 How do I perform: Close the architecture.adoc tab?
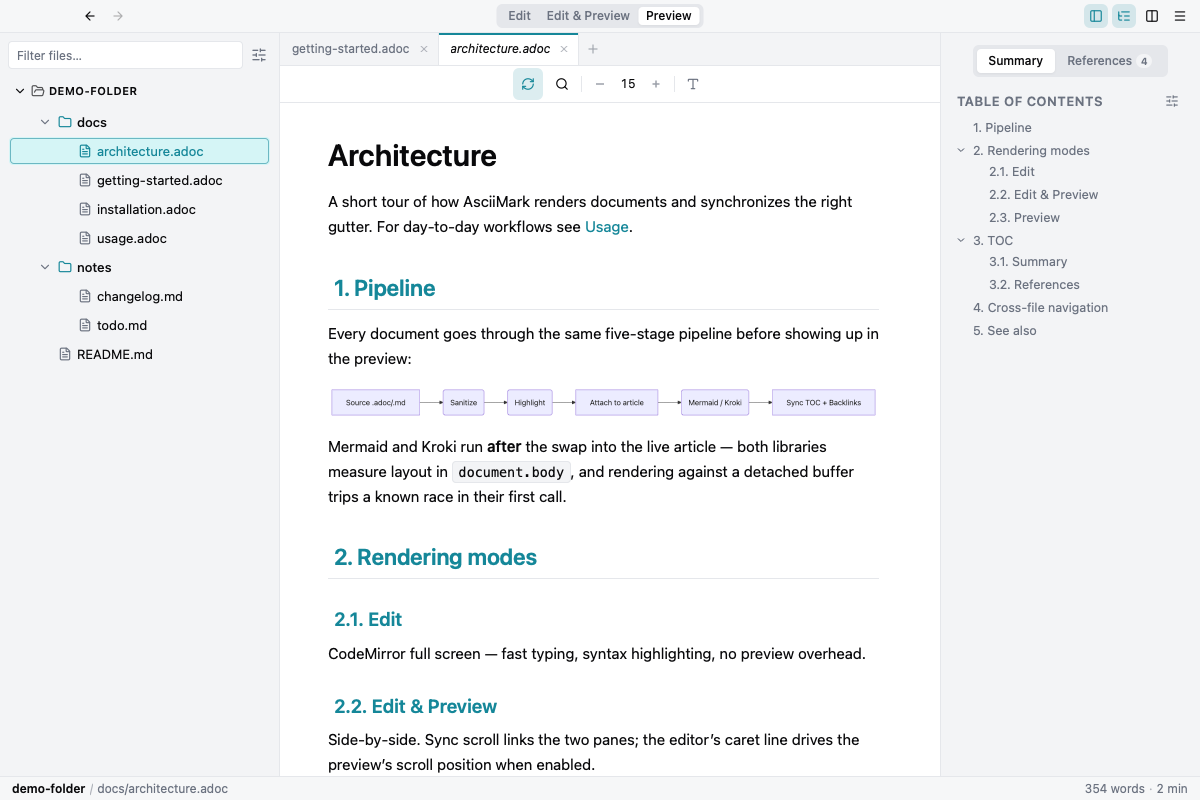[x=564, y=49]
